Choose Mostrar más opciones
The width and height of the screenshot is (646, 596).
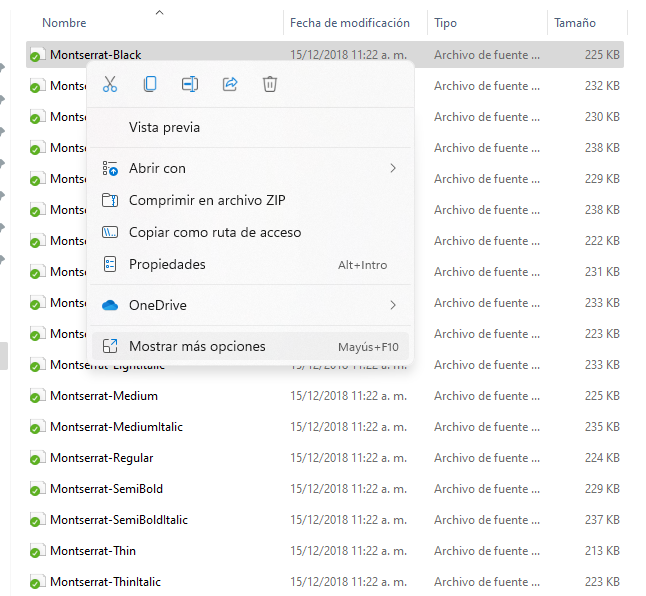pos(250,346)
